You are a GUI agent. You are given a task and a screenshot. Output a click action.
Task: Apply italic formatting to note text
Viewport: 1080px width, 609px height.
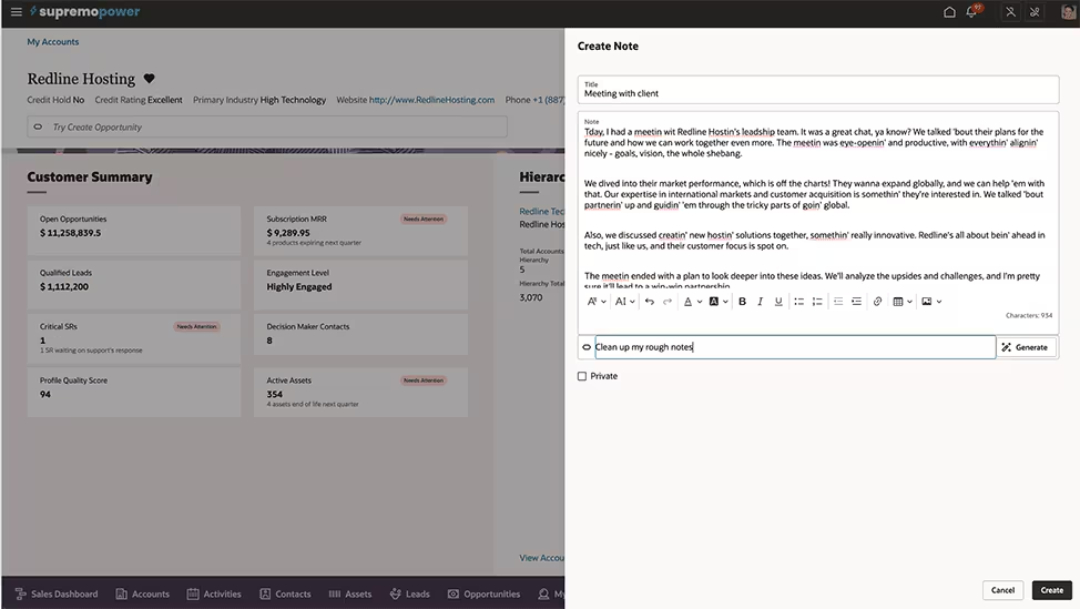click(760, 300)
